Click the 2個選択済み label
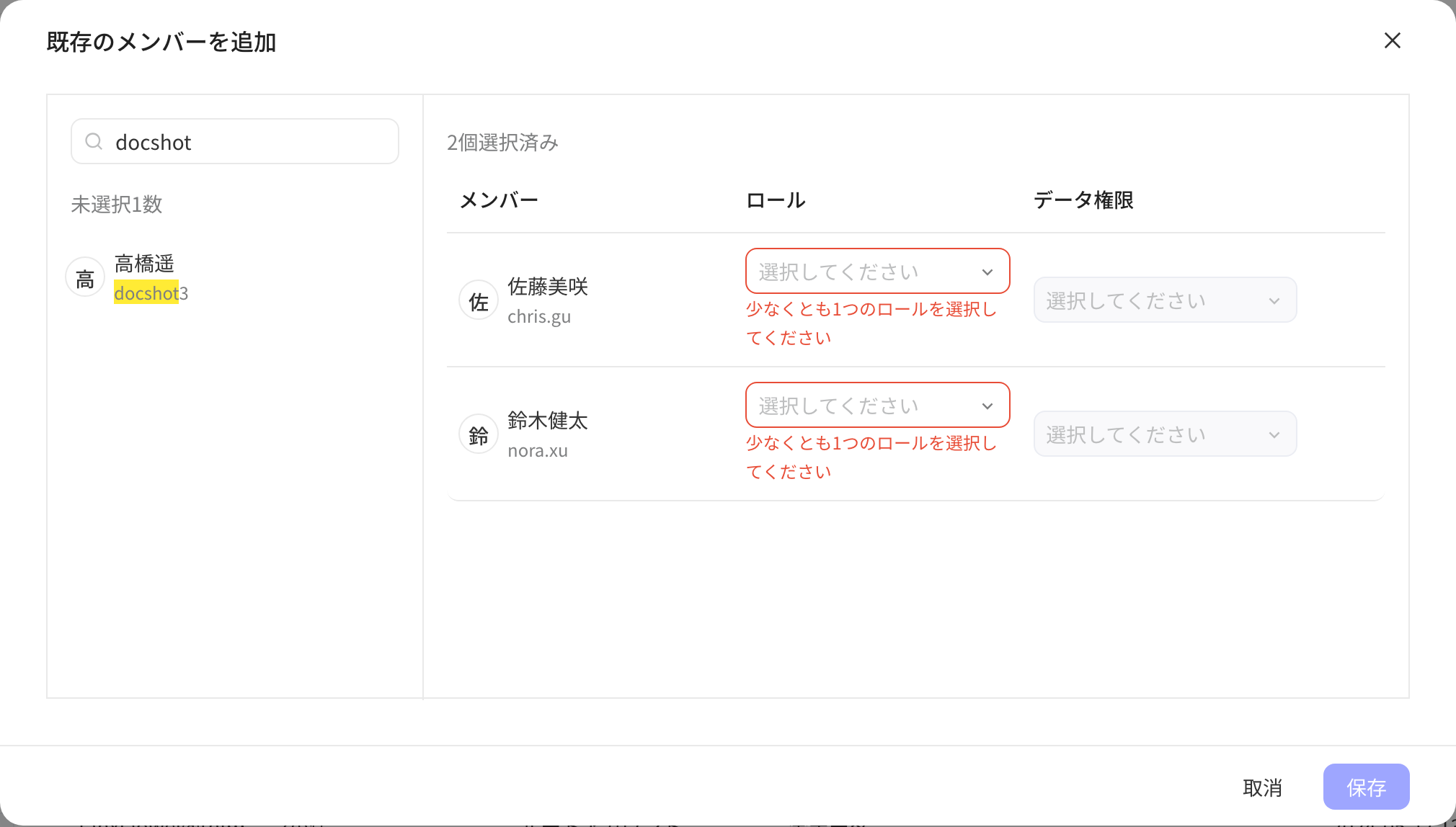Image resolution: width=1456 pixels, height=827 pixels. point(502,142)
